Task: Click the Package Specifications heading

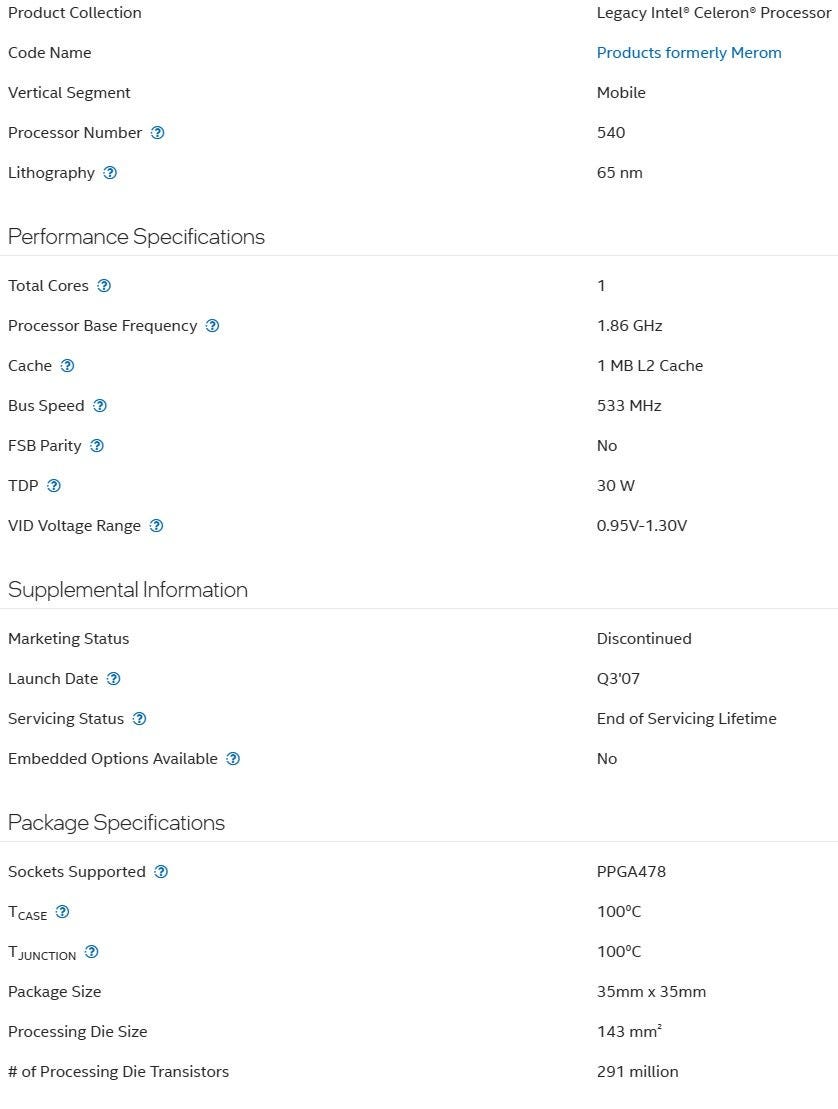Action: 116,823
